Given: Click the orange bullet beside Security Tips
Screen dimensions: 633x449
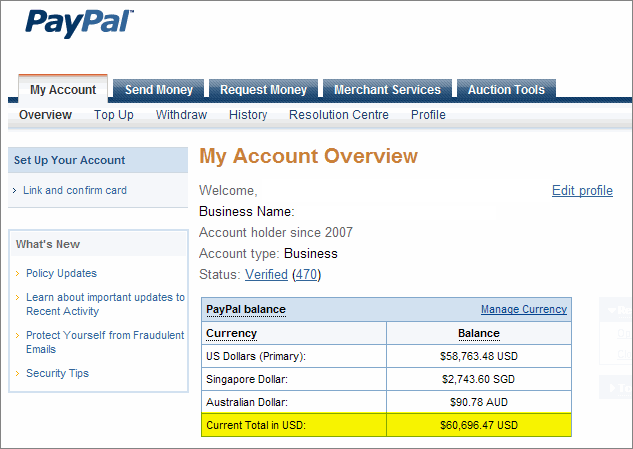Looking at the screenshot, I should 17,373.
